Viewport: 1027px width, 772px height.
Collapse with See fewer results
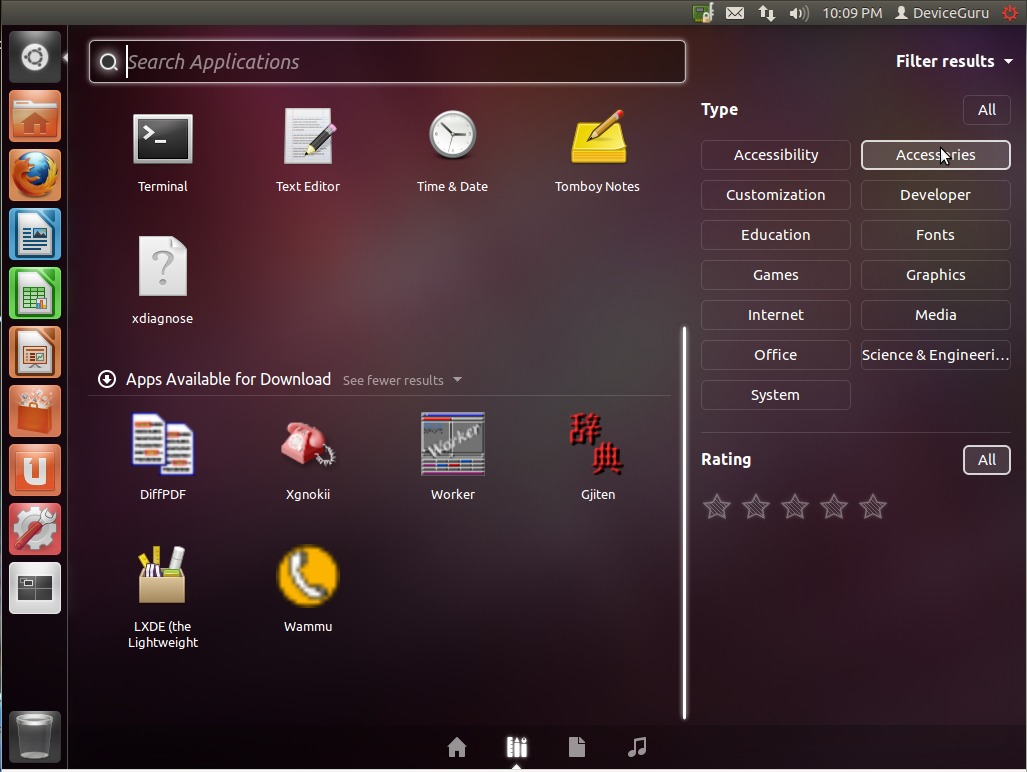[402, 380]
